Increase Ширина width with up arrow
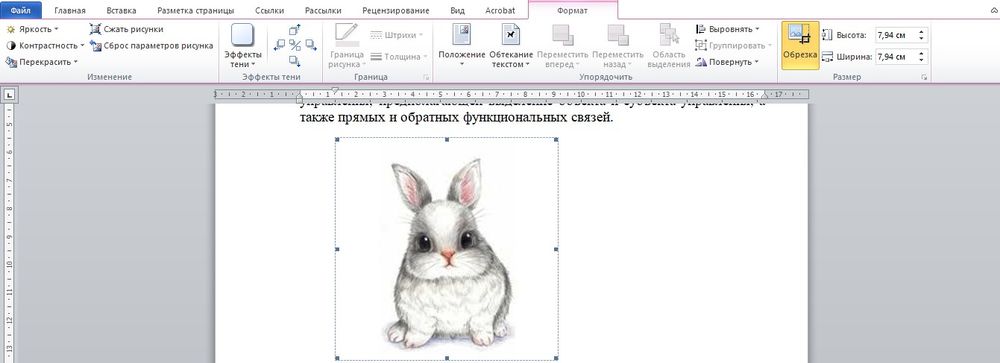The height and width of the screenshot is (363, 1000). coord(922,54)
